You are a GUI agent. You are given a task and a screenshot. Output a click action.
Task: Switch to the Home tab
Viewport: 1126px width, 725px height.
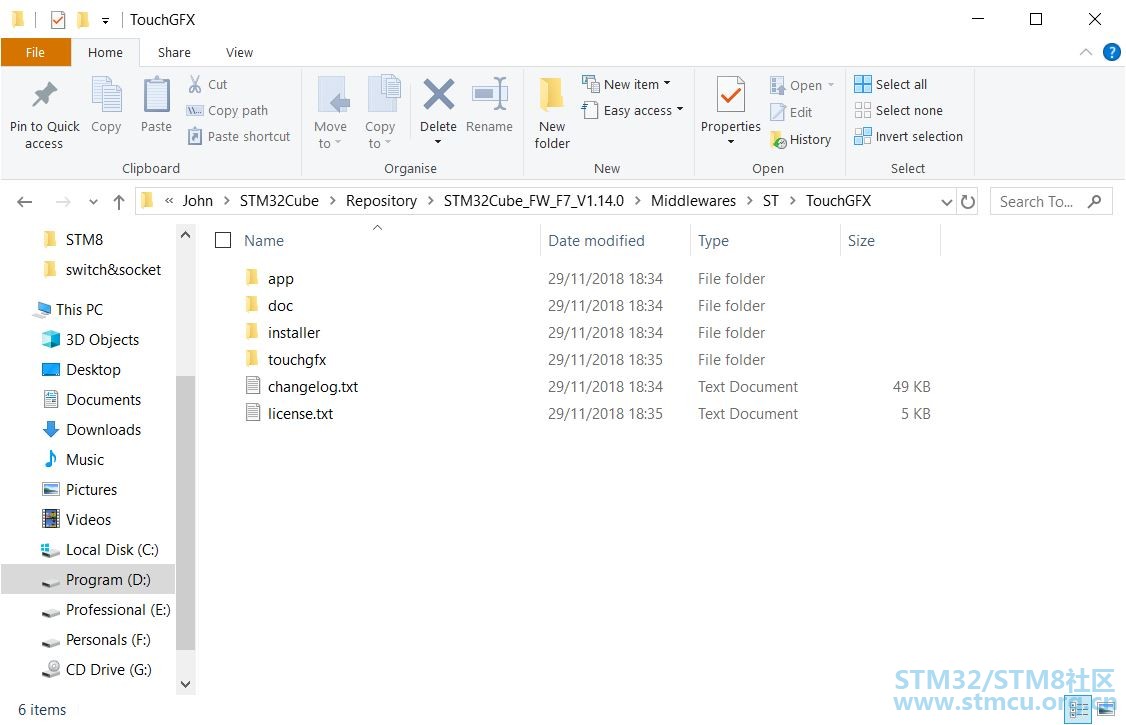[106, 52]
